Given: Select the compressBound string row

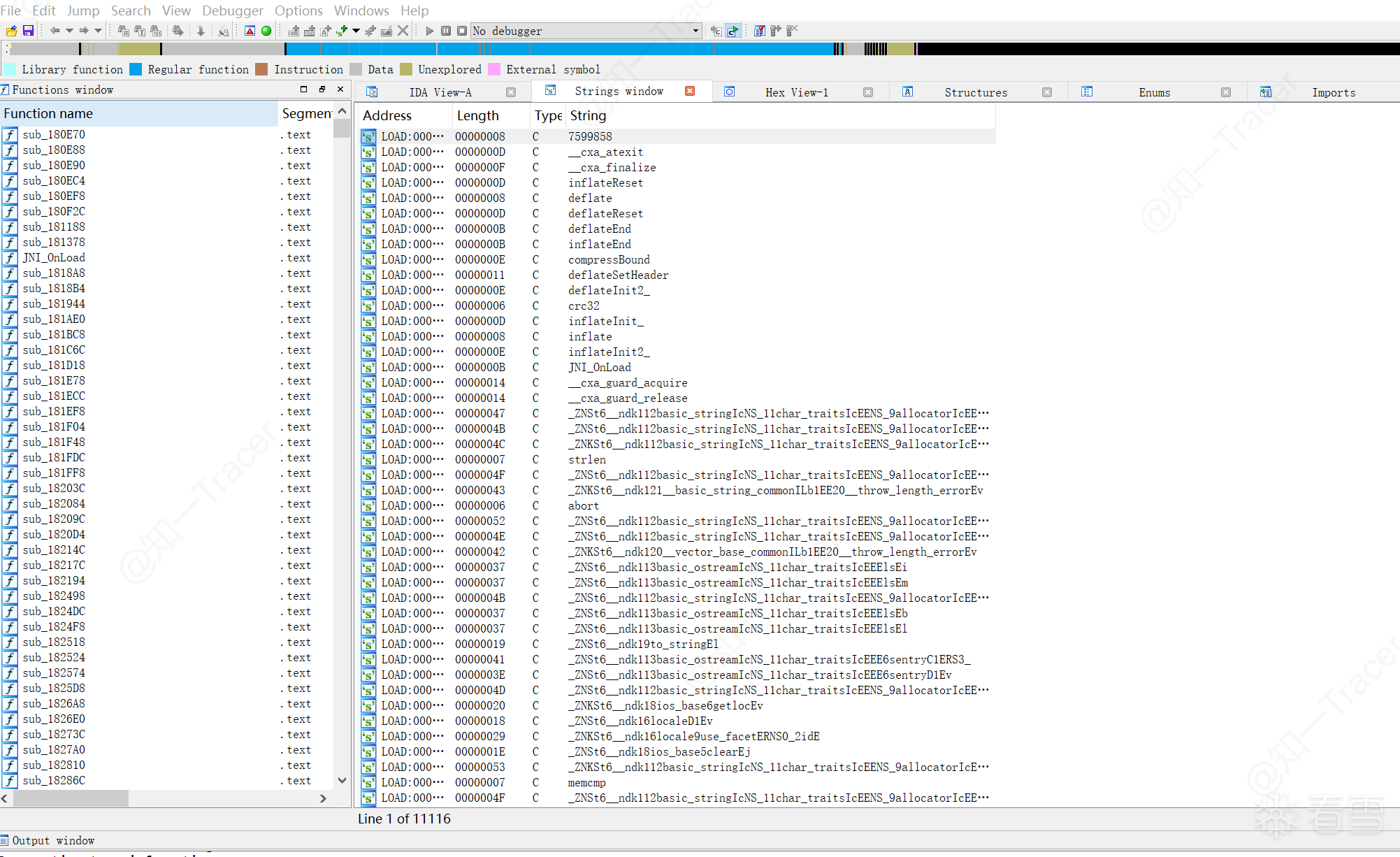Looking at the screenshot, I should click(x=608, y=260).
